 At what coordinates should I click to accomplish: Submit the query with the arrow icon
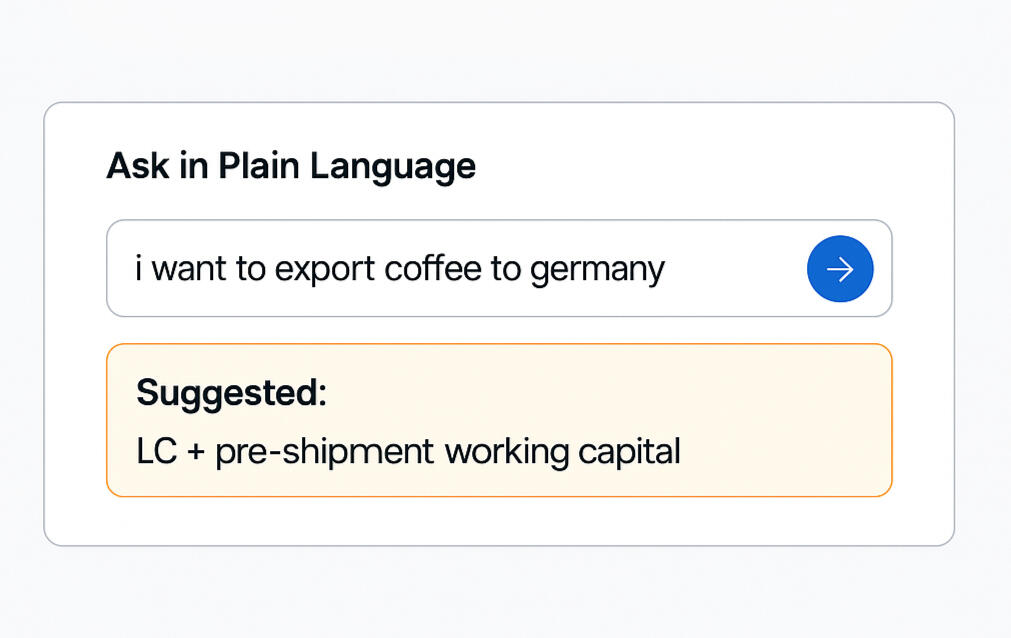pos(840,269)
